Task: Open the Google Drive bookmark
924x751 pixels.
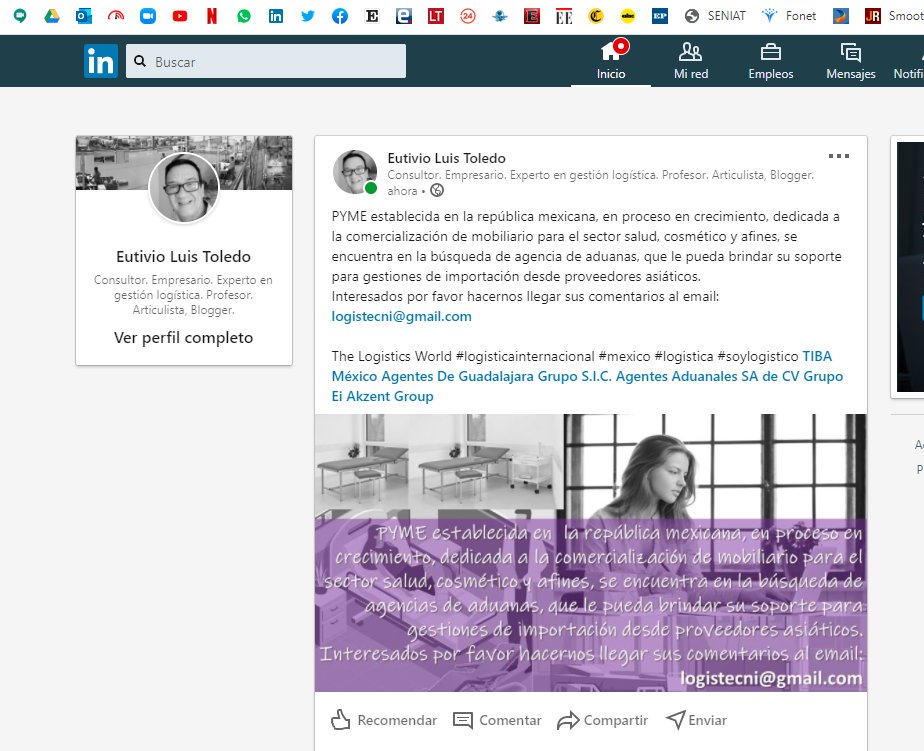Action: 52,16
